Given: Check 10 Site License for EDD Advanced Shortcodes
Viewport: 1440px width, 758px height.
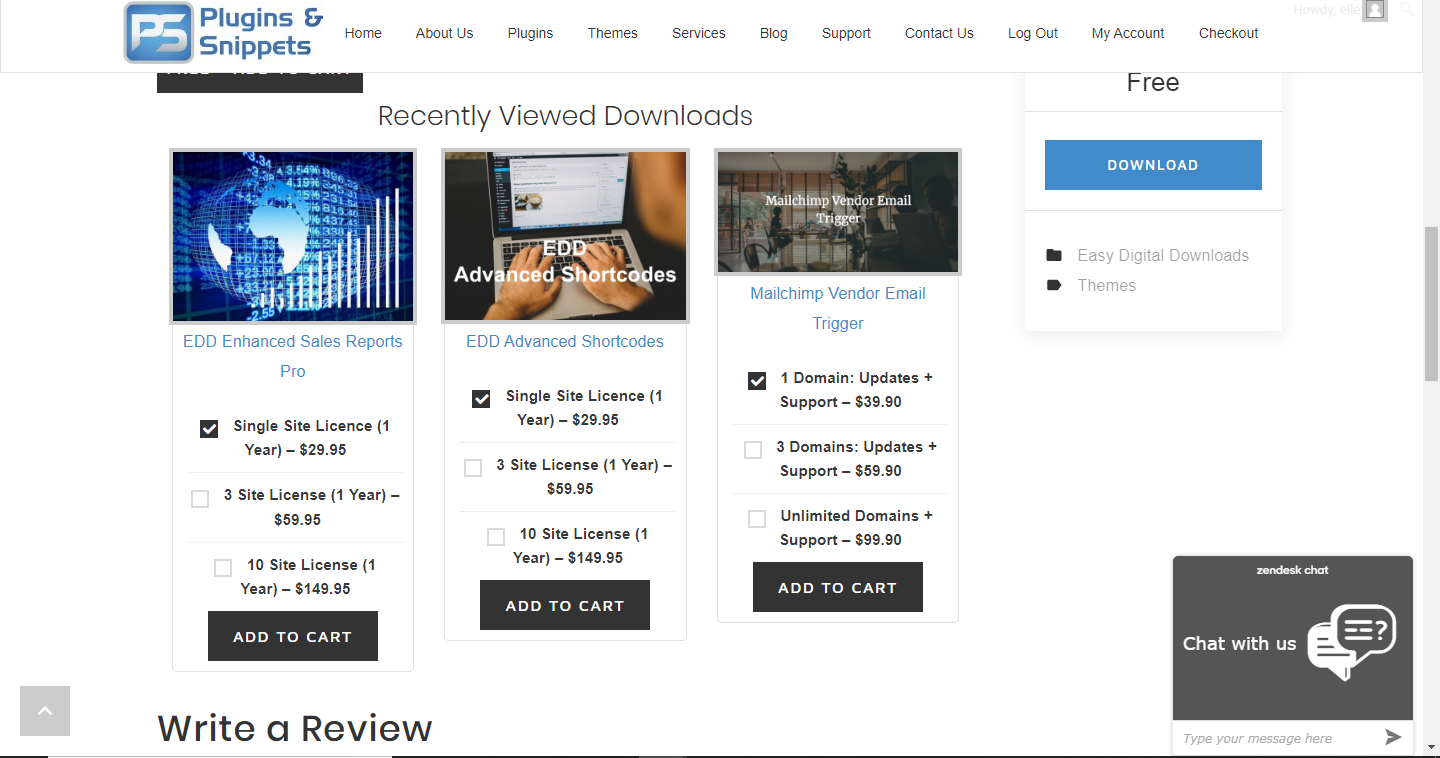Looking at the screenshot, I should click(x=496, y=537).
